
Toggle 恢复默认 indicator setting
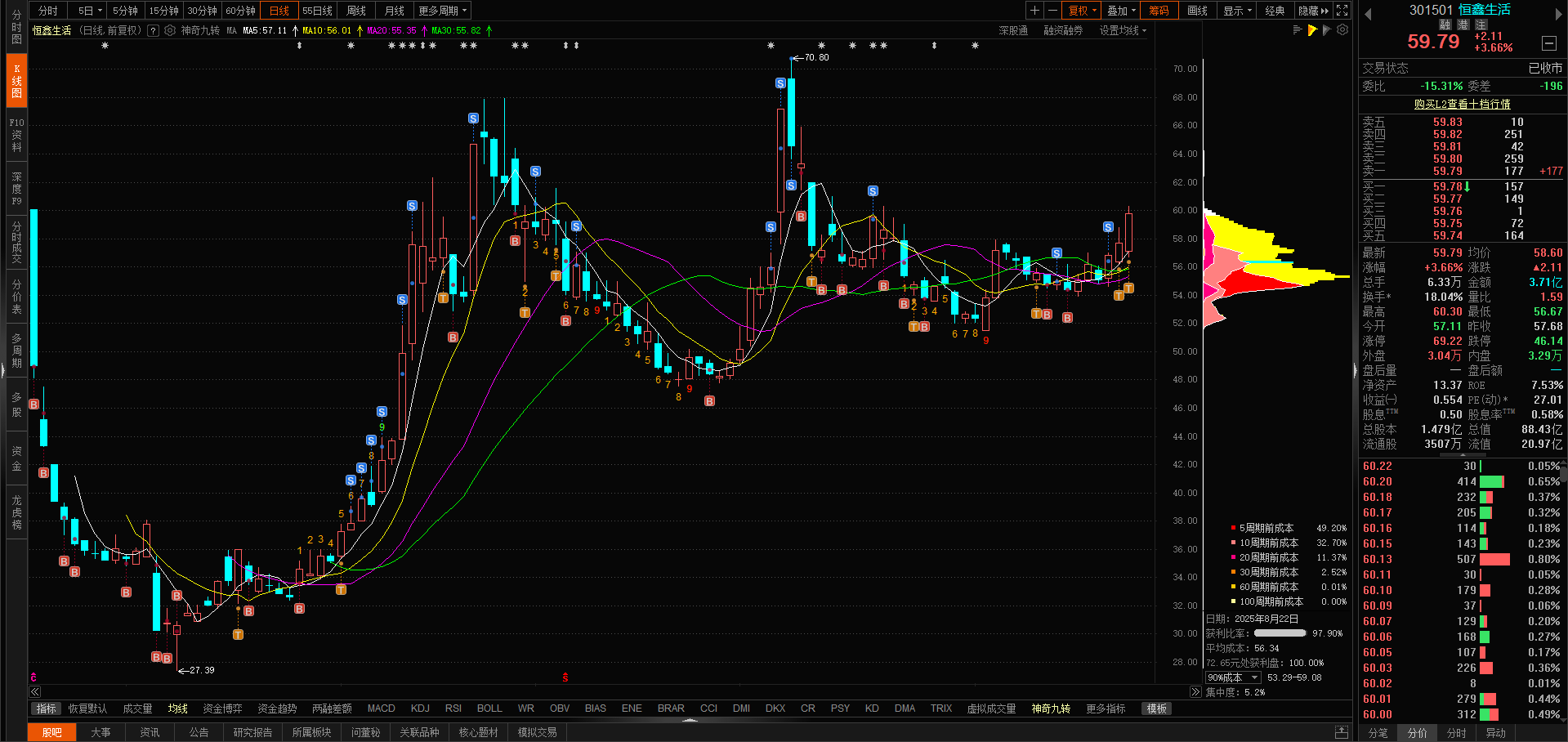[x=87, y=708]
